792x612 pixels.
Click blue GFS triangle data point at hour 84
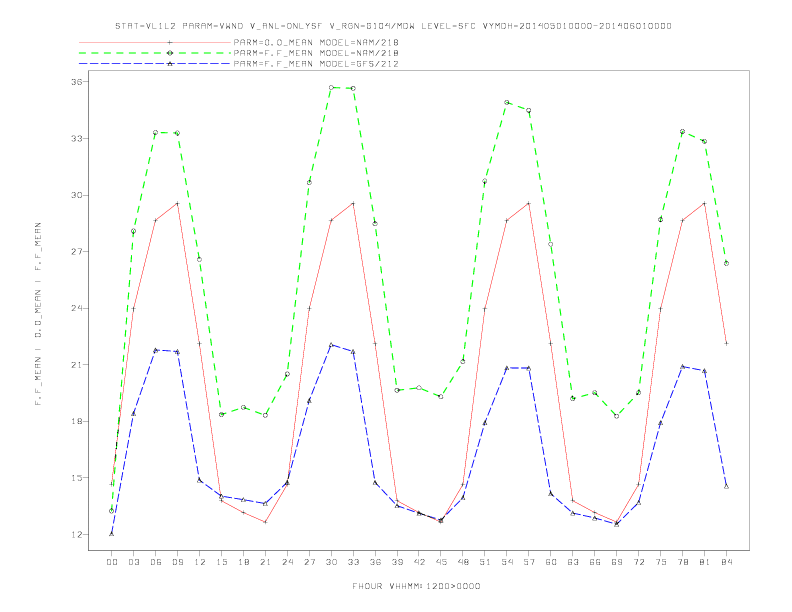pyautogui.click(x=726, y=486)
